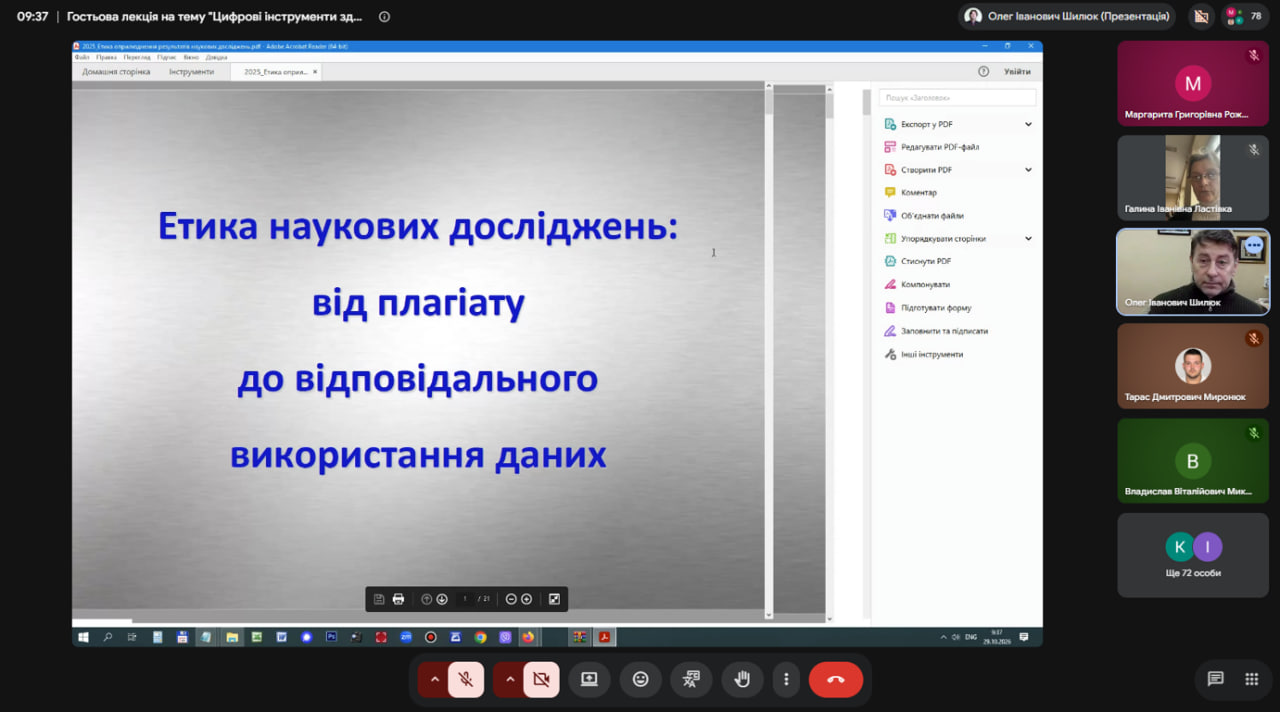Switch to Інструменти tab
1280x712 pixels.
click(191, 72)
